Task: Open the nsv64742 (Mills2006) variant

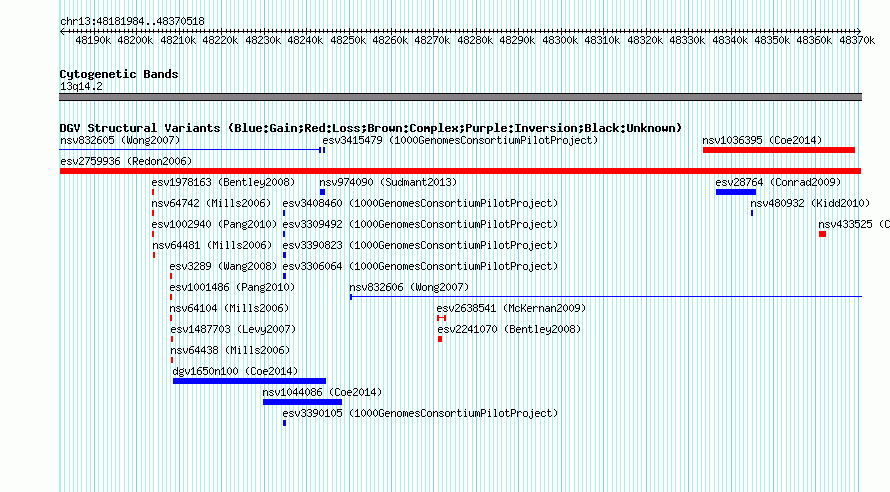Action: pos(211,203)
